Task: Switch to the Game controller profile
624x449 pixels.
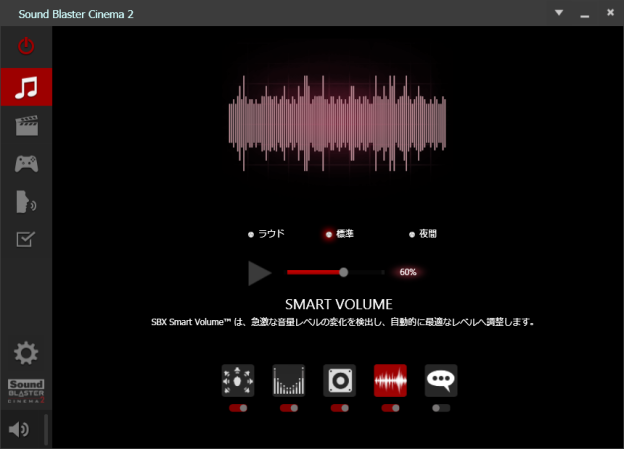Action: tap(27, 164)
